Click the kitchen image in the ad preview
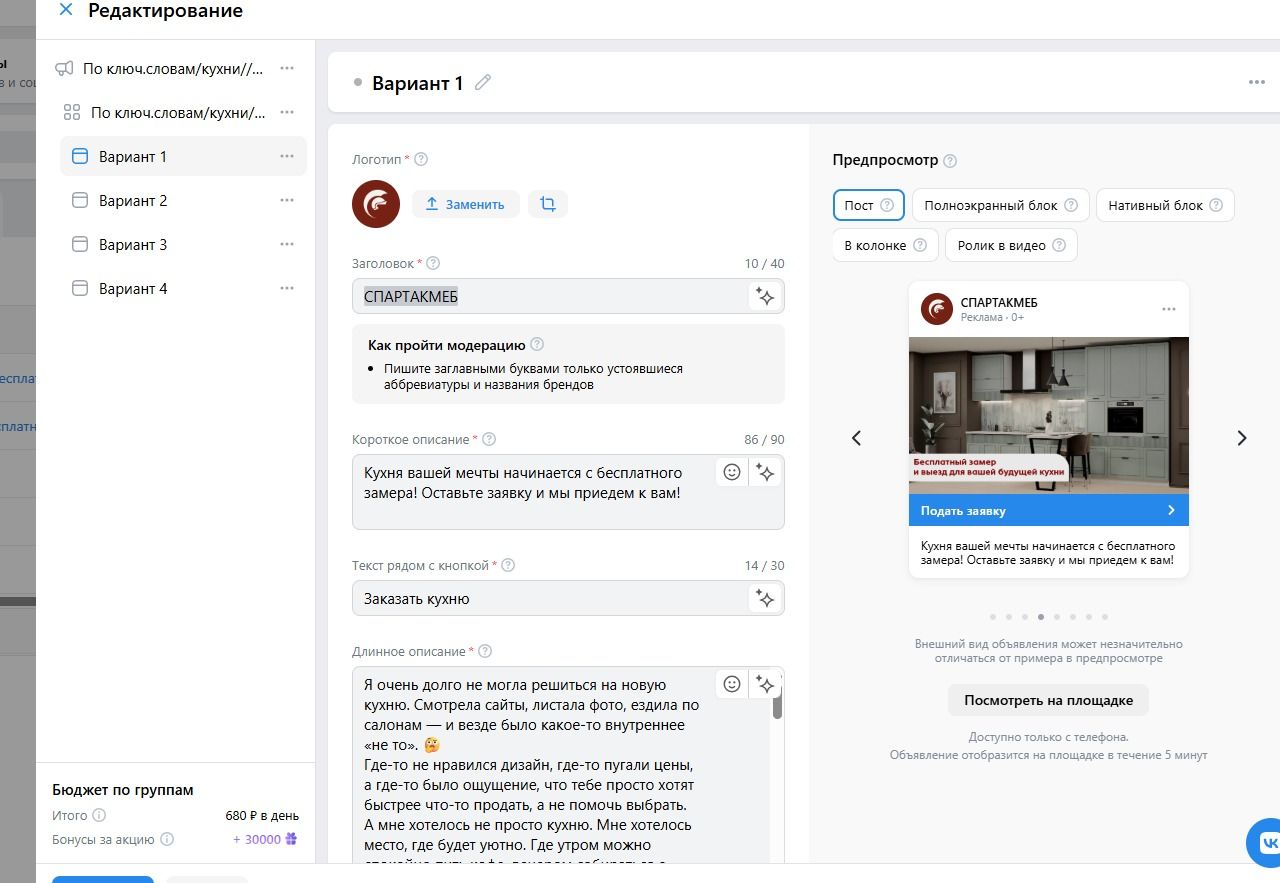Screen dimensions: 1280x883 pos(1049,415)
